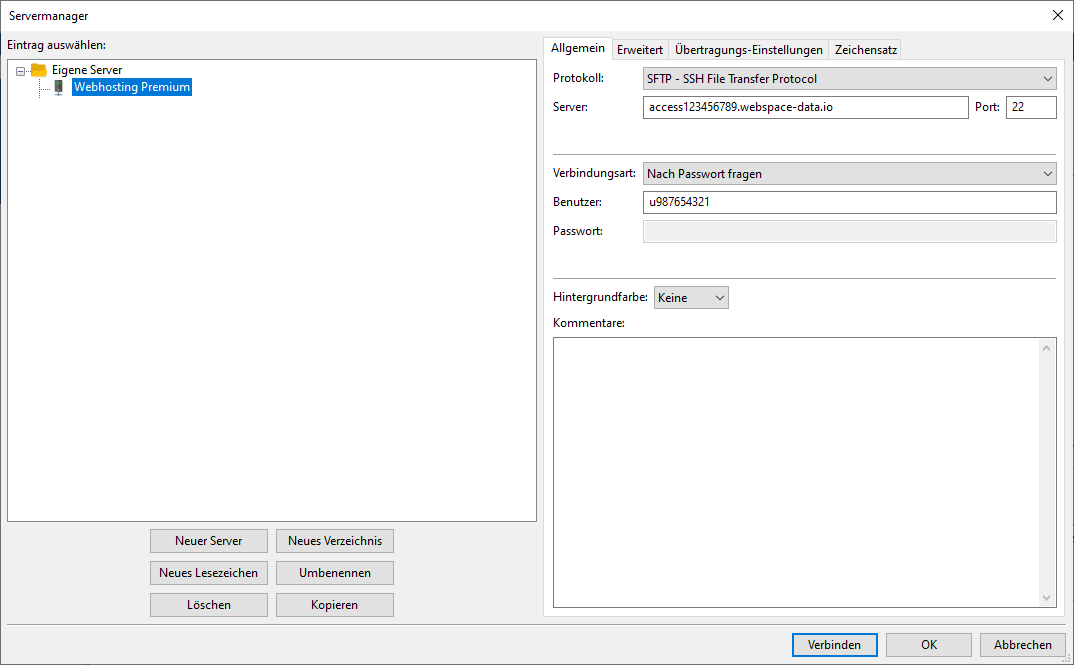Open the Erweitert tab
Screen dimensions: 1074x665
pyautogui.click(x=640, y=50)
